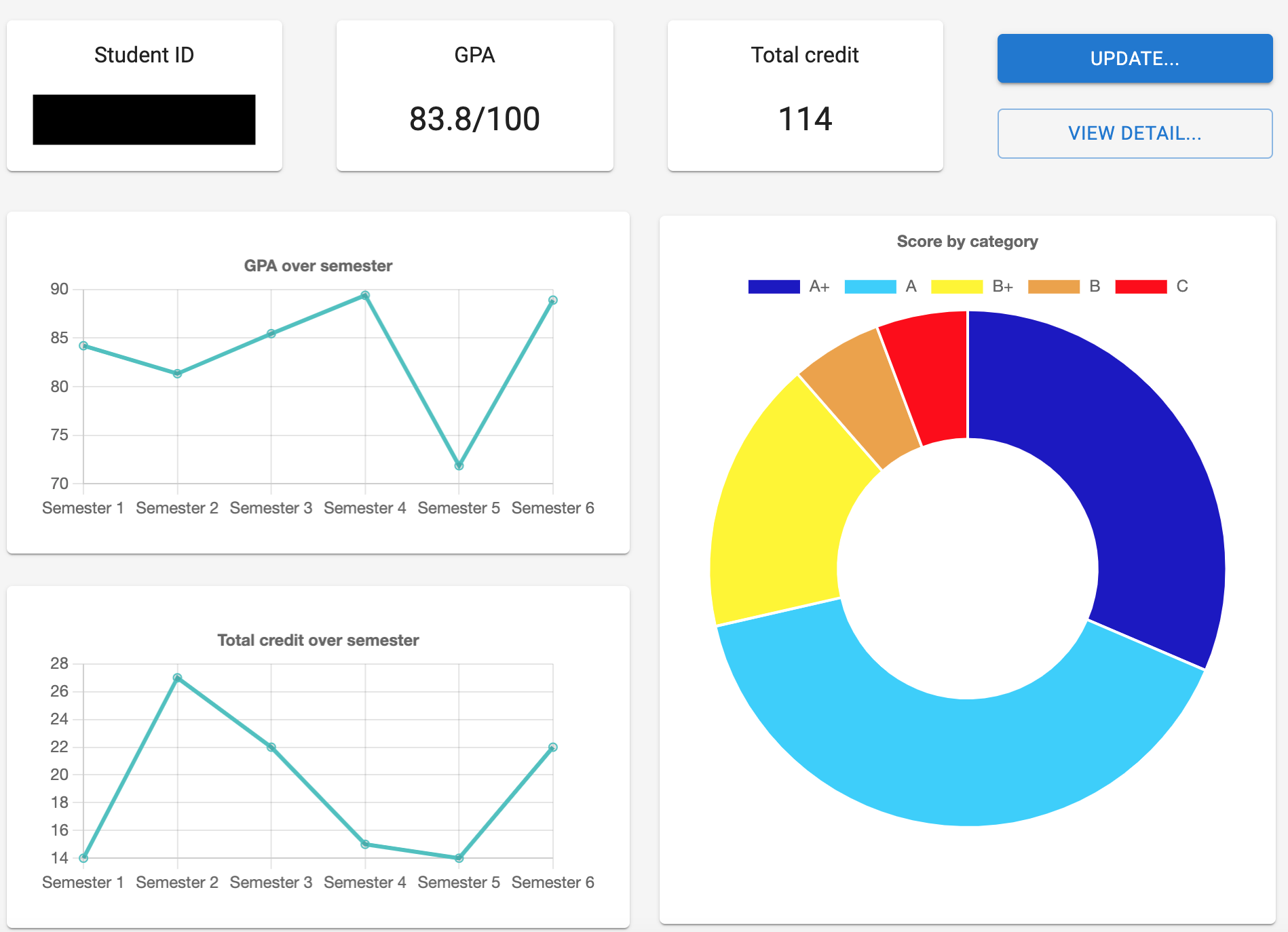The image size is (1288, 932).
Task: Toggle the A legend light-blue swatch
Action: coord(870,286)
